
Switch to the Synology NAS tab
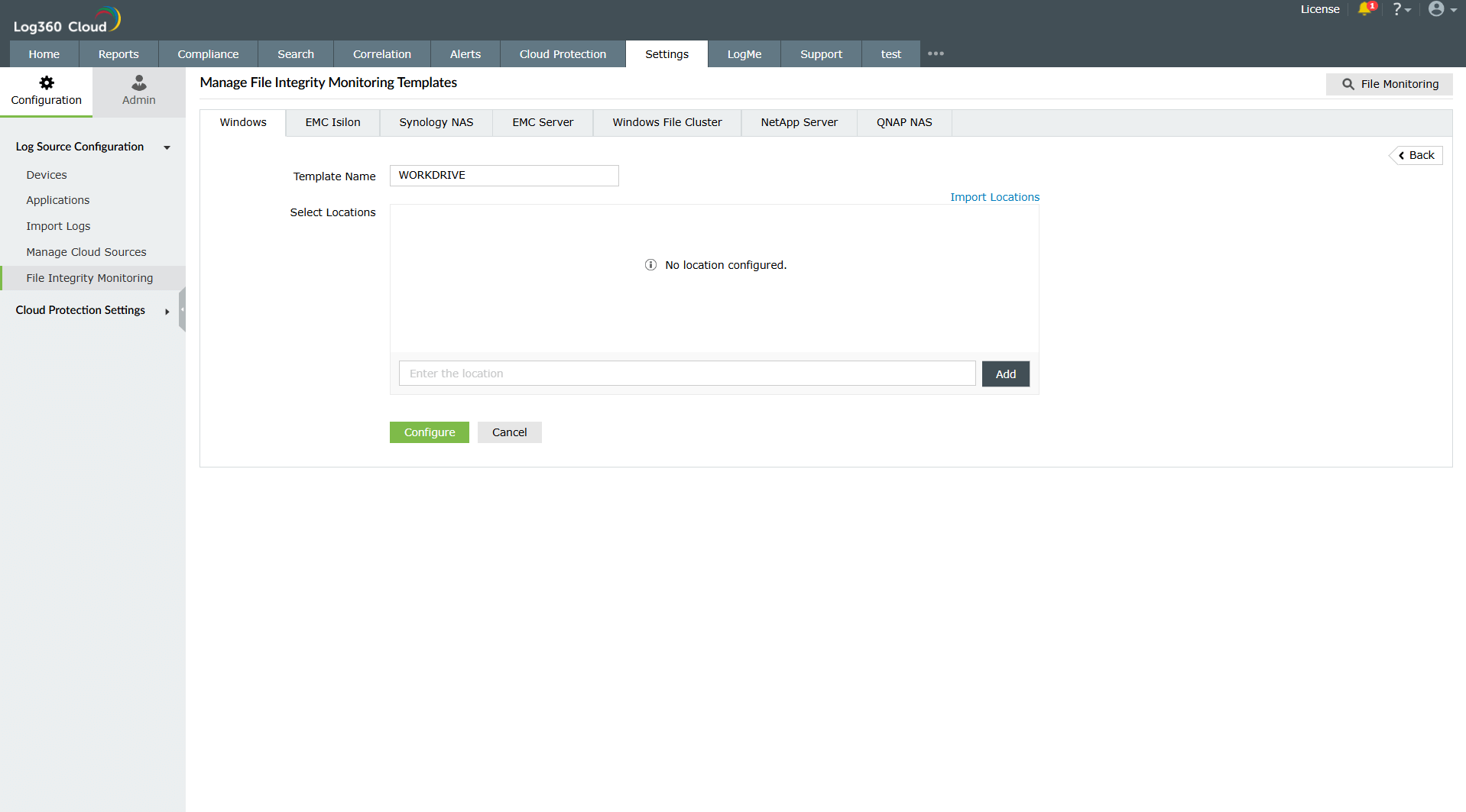coord(435,122)
